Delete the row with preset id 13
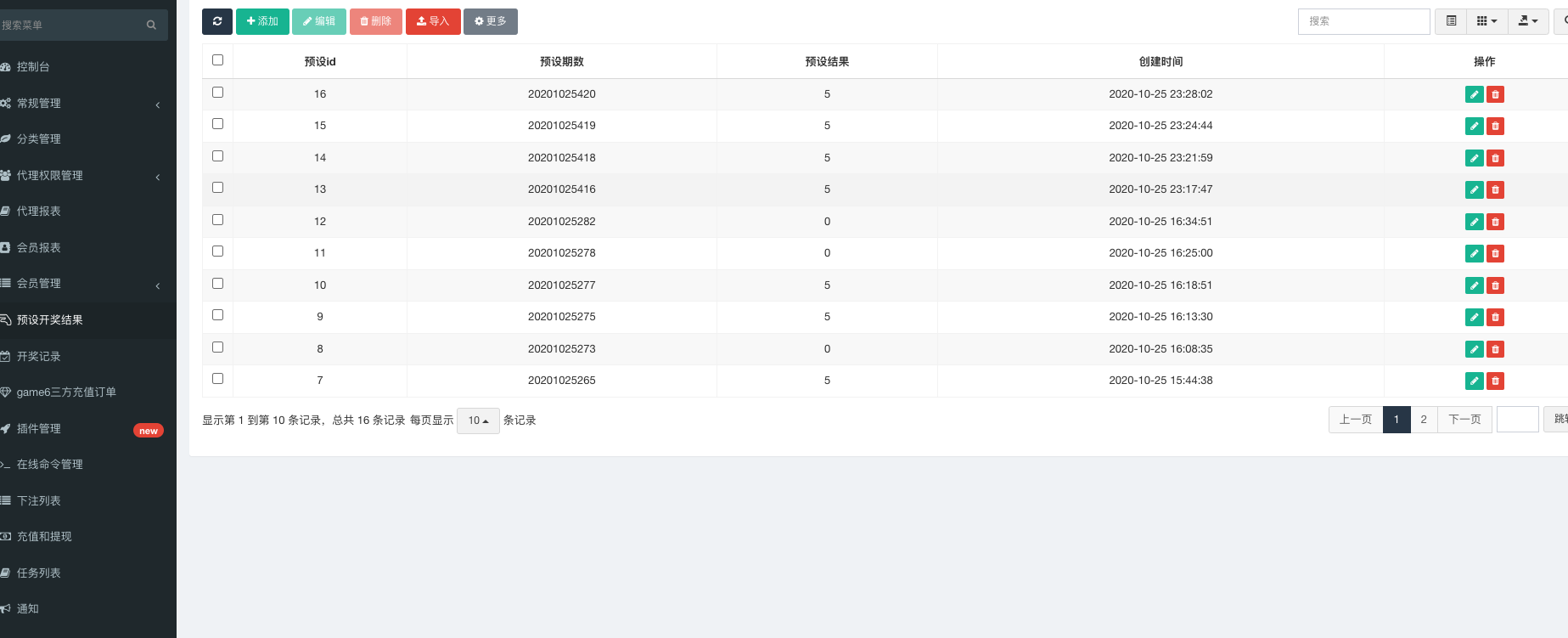Screen dimensions: 1568x638 [1496, 189]
